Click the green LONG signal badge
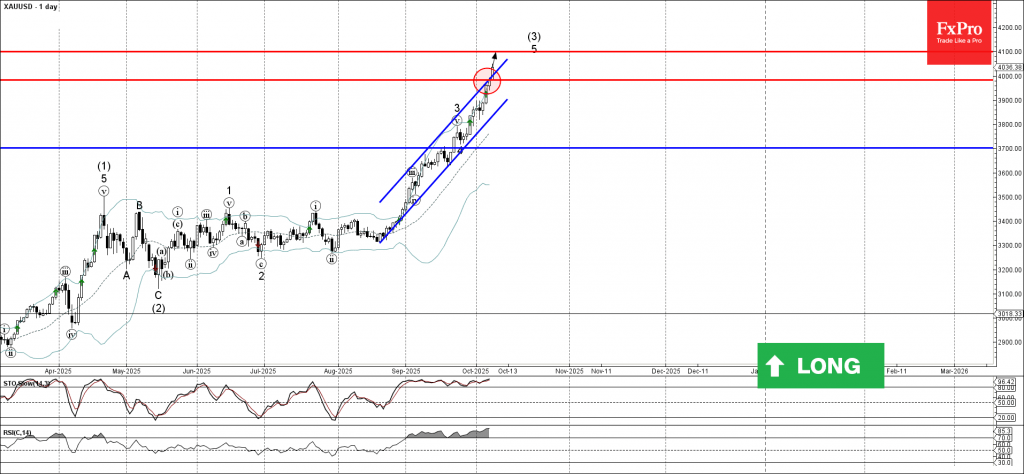Viewport: 1024px width, 474px height. (x=820, y=366)
